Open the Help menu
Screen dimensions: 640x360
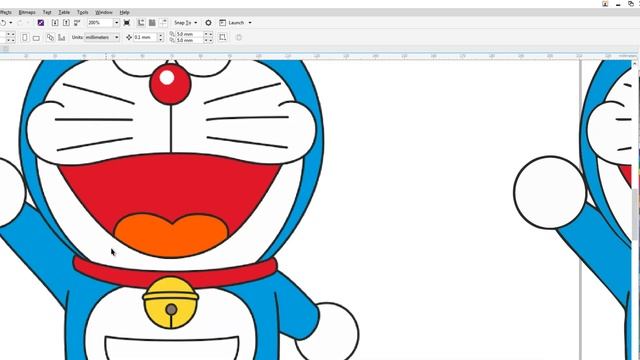pyautogui.click(x=124, y=12)
